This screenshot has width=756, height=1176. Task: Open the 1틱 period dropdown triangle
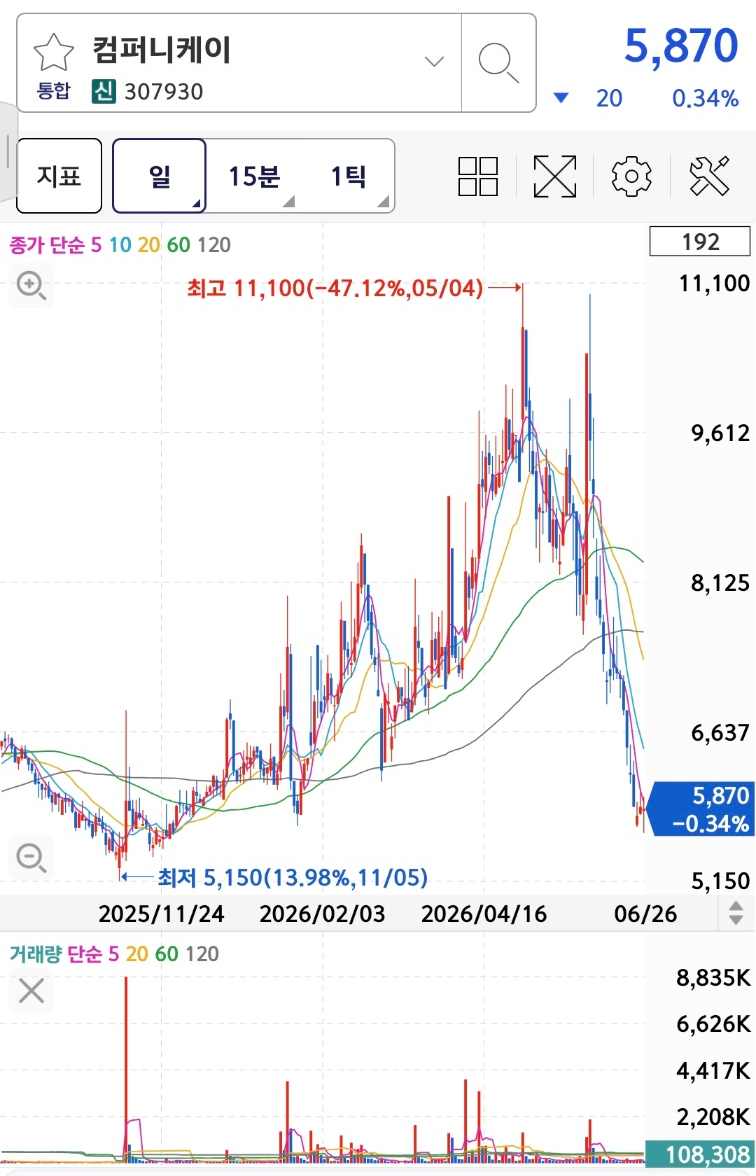tap(384, 202)
